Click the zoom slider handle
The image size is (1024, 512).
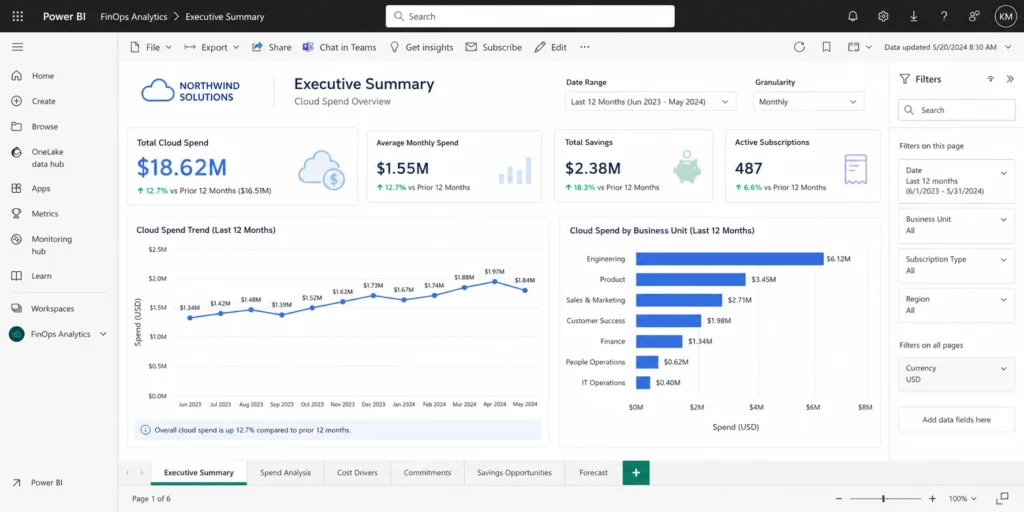(x=884, y=498)
